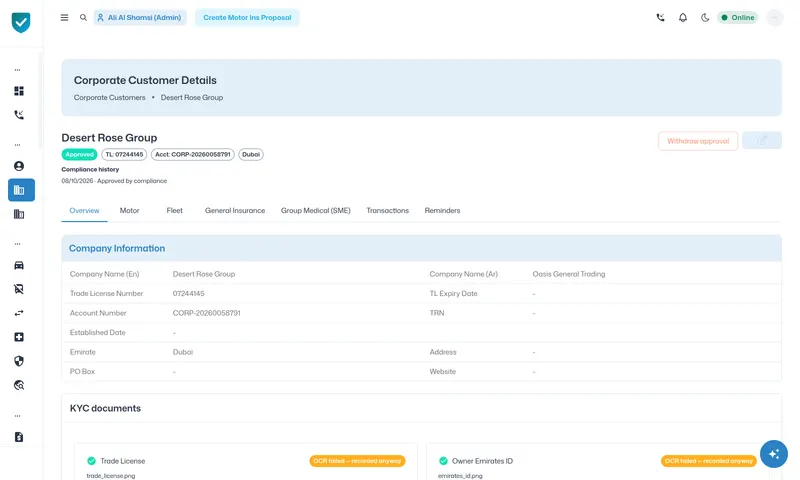Click the edit pencil button
Viewport: 800px width, 480px height.
point(762,141)
